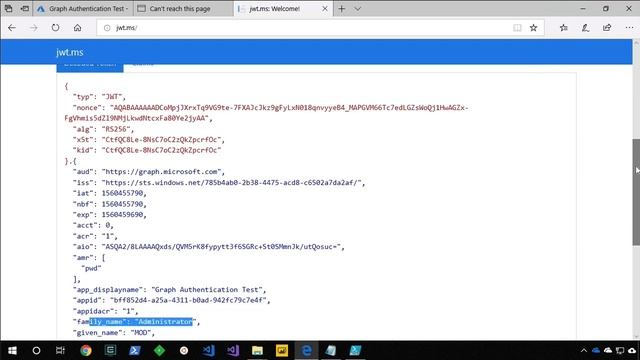Go back to the previous page
This screenshot has height=360, width=640.
coord(12,28)
